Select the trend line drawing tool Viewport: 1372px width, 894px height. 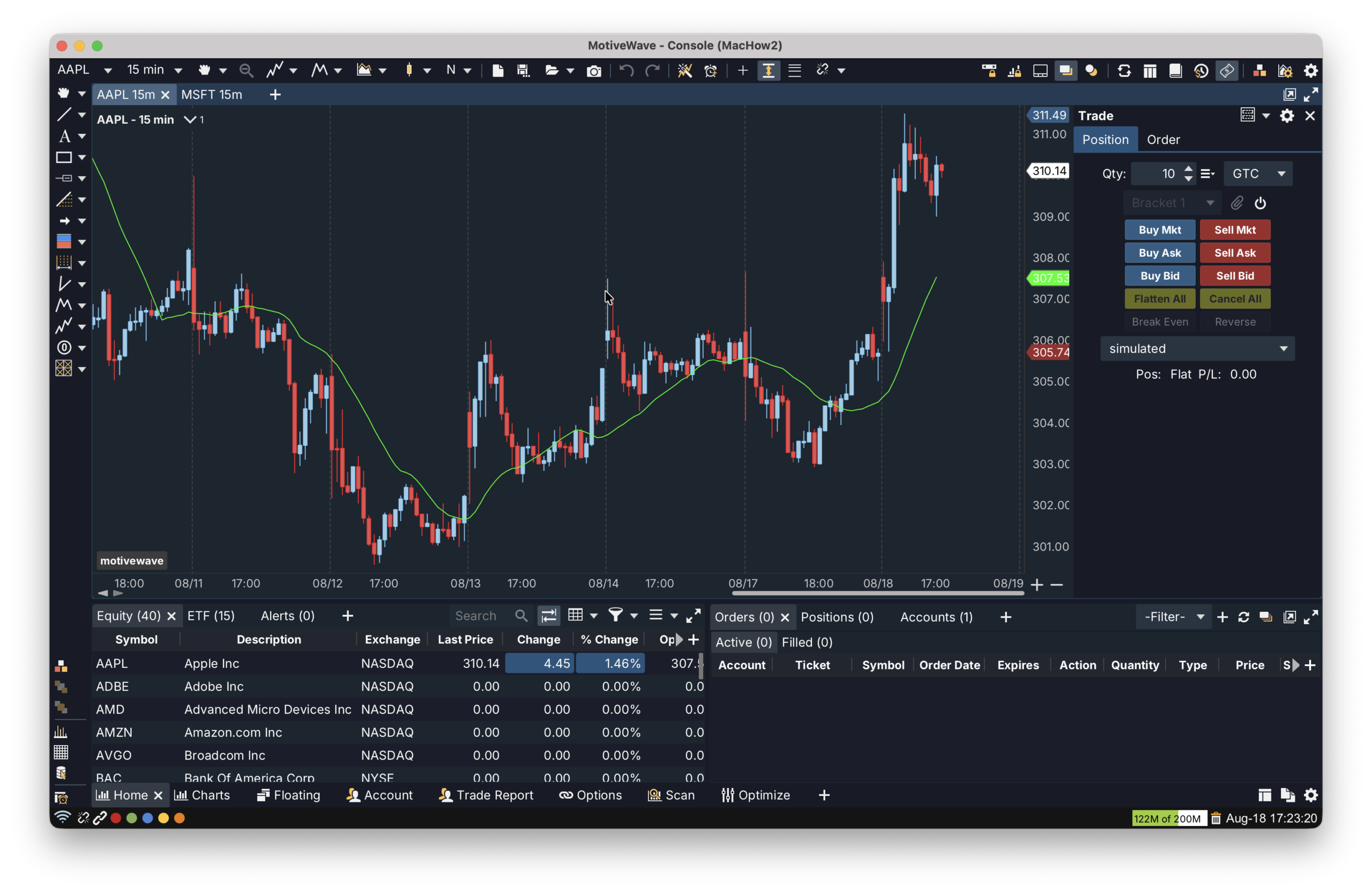tap(64, 115)
